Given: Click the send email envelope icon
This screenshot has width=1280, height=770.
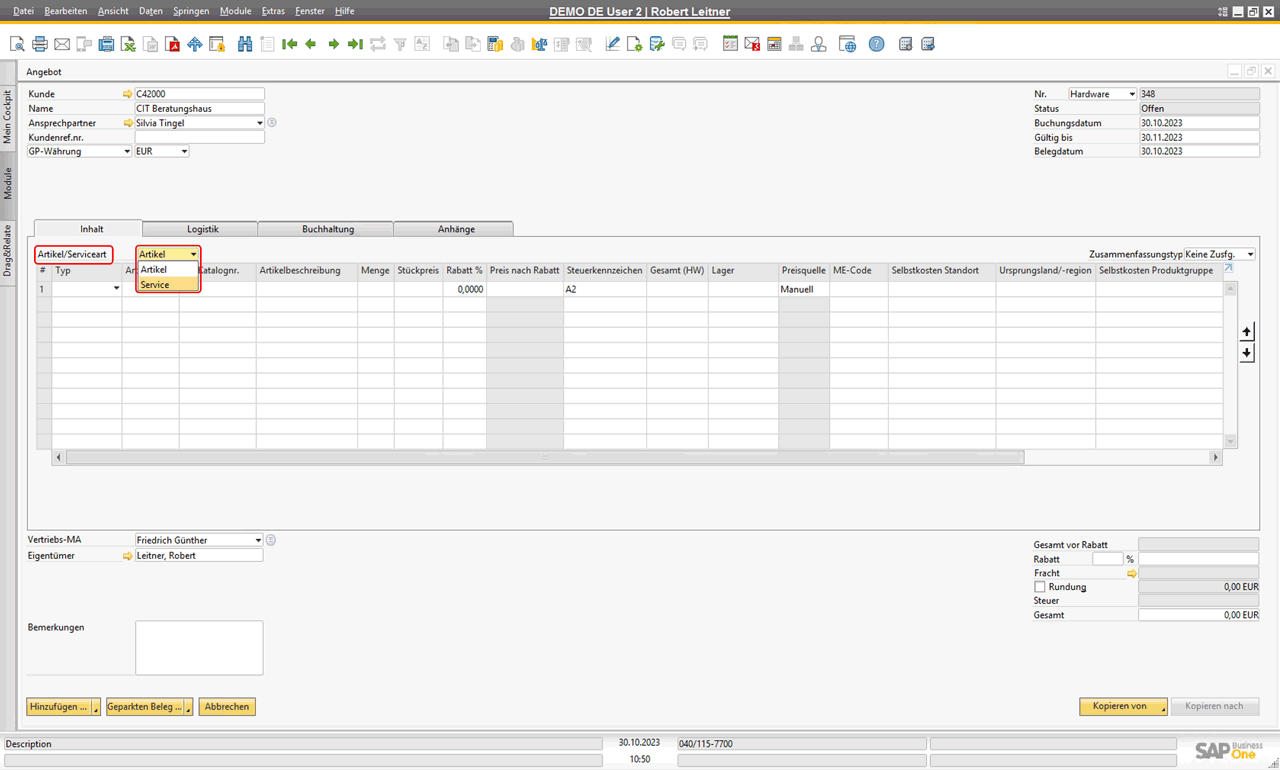Looking at the screenshot, I should (62, 44).
